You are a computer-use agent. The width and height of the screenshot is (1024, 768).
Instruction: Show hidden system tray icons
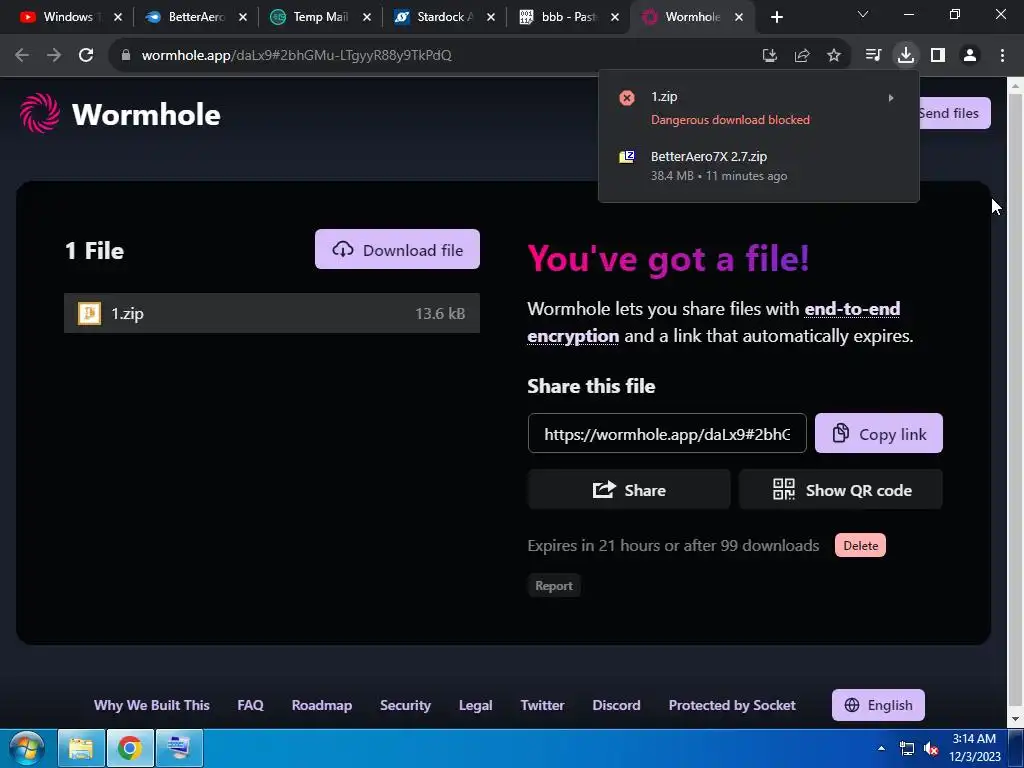(881, 748)
